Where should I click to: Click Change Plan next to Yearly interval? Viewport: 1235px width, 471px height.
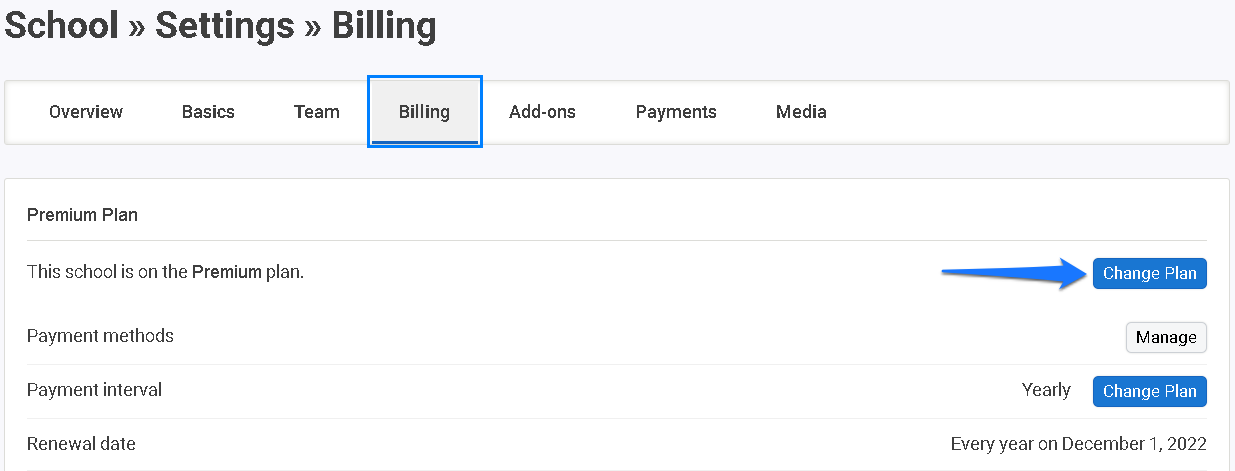click(x=1149, y=391)
